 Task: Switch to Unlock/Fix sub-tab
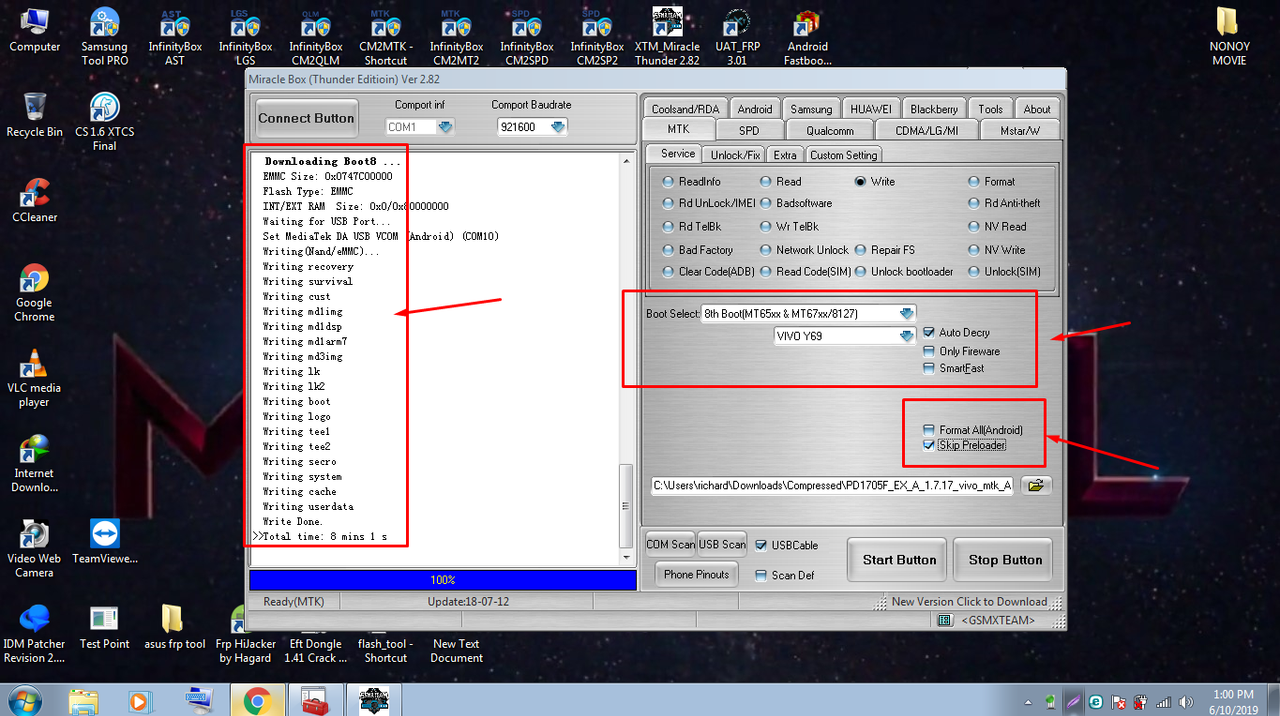point(735,155)
